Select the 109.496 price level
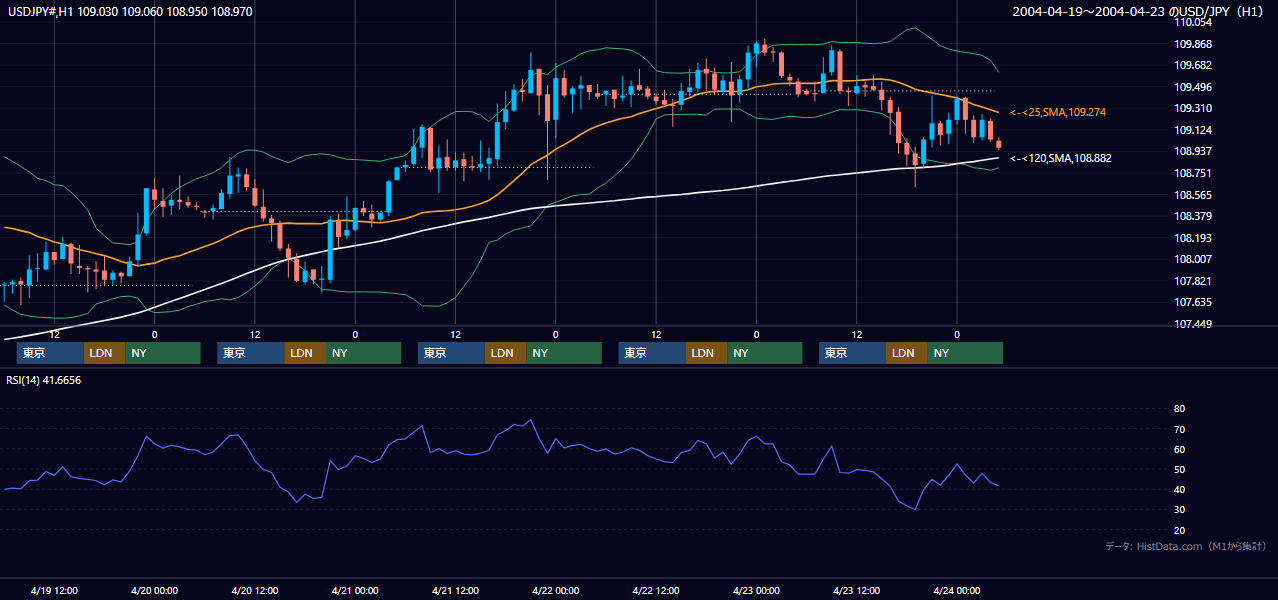 click(1193, 87)
